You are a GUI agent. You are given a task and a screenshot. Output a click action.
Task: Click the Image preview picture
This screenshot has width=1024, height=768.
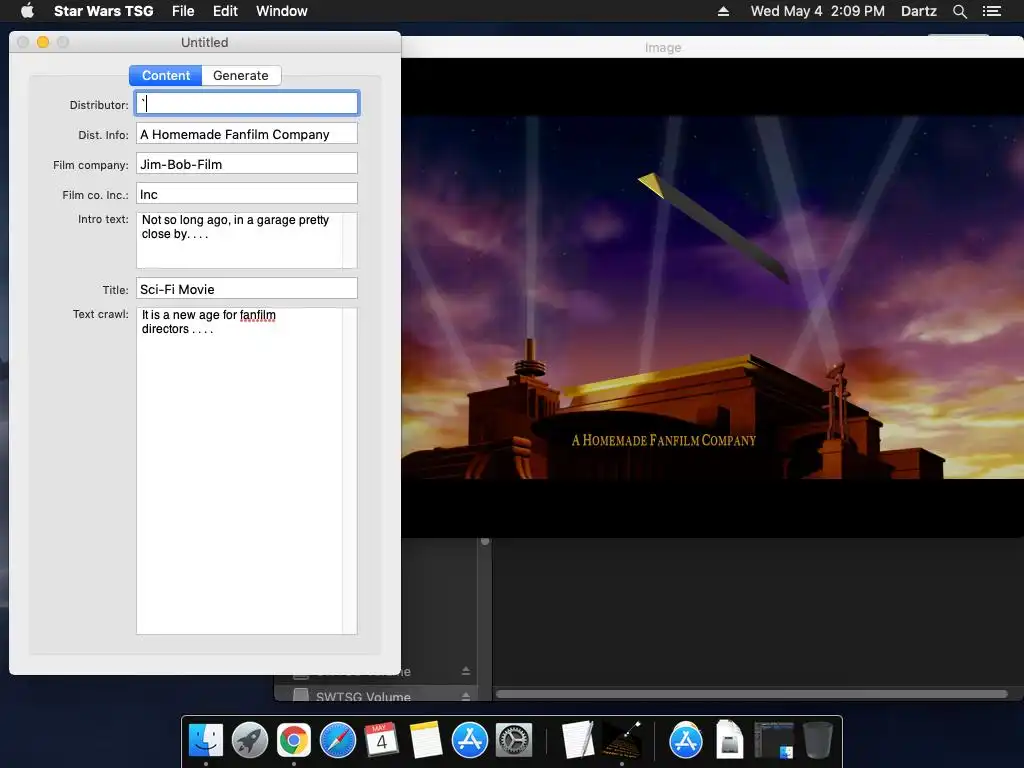712,298
